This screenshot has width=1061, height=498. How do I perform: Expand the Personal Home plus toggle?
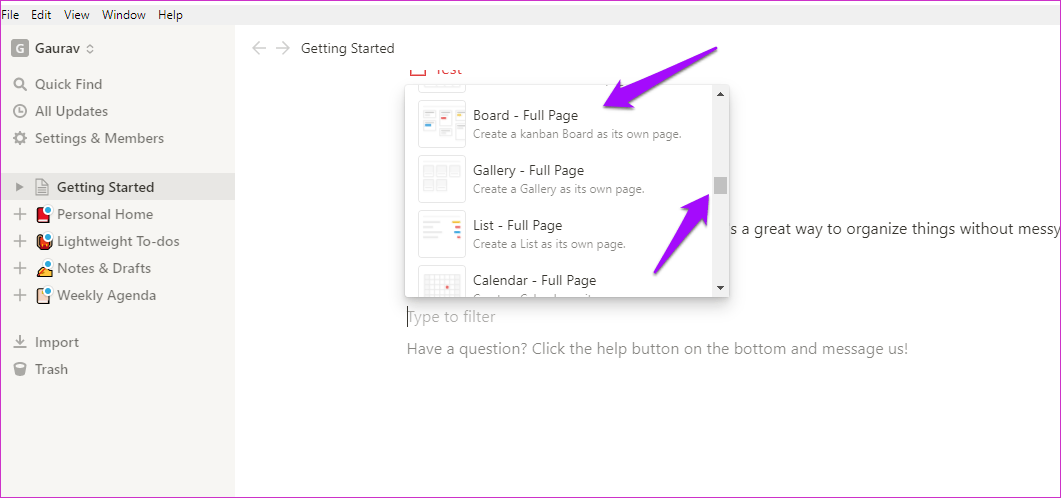point(20,214)
